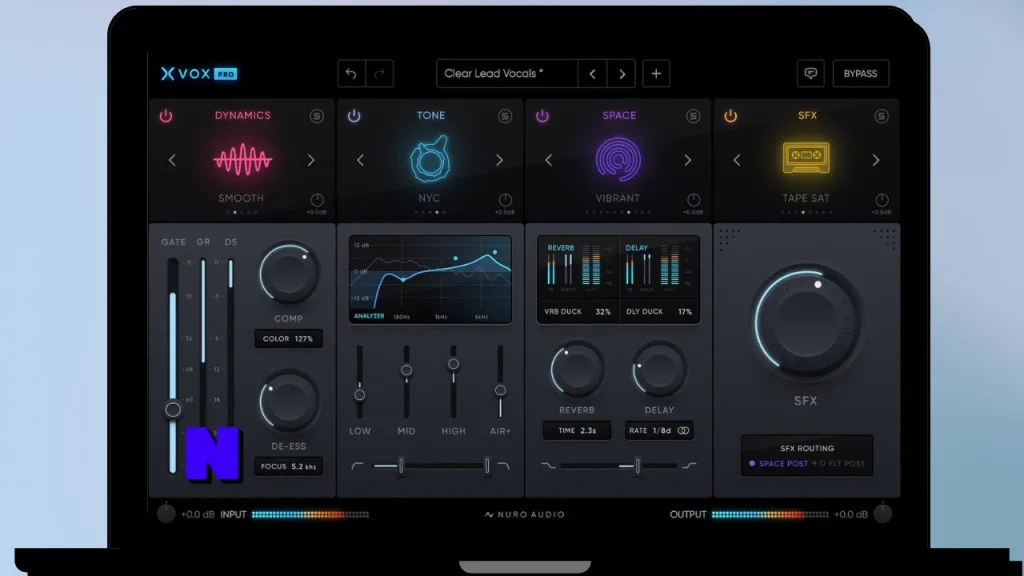Click the DLY DUCK 17% field
Image resolution: width=1024 pixels, height=576 pixels.
658,312
